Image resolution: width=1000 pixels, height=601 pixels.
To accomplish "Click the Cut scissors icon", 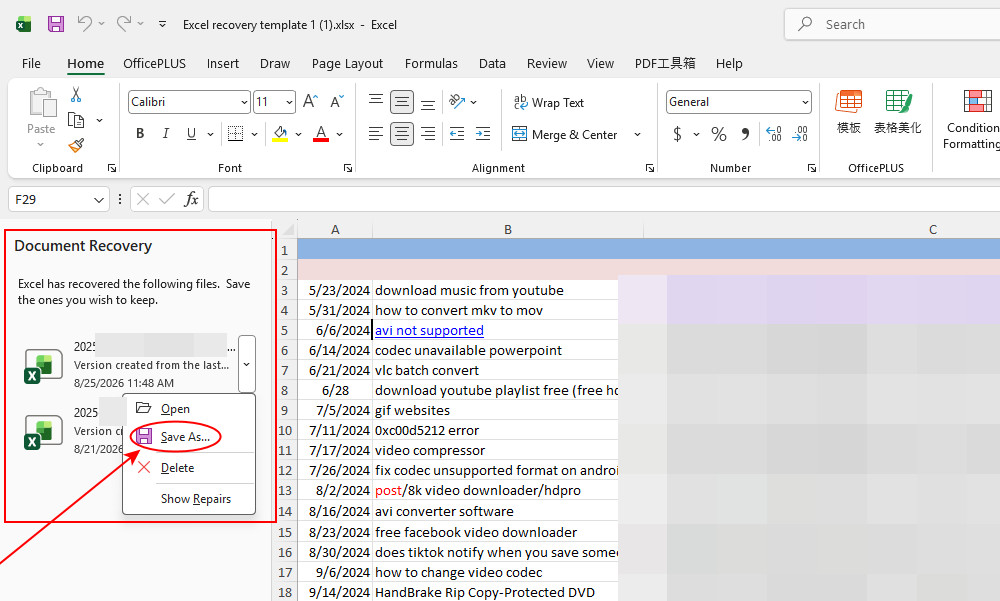I will click(x=76, y=94).
